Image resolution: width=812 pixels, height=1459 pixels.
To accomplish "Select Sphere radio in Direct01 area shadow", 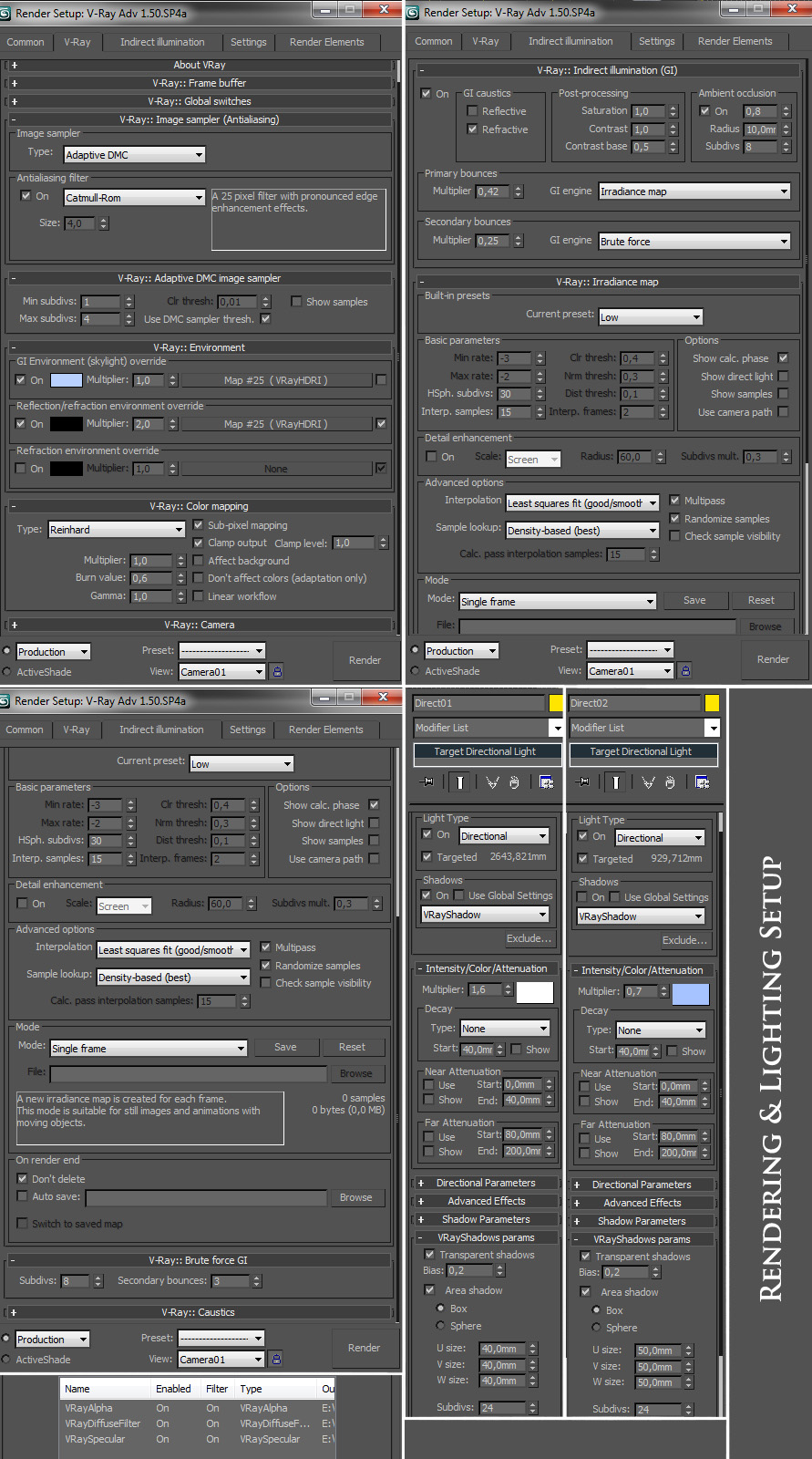I will (x=441, y=1326).
